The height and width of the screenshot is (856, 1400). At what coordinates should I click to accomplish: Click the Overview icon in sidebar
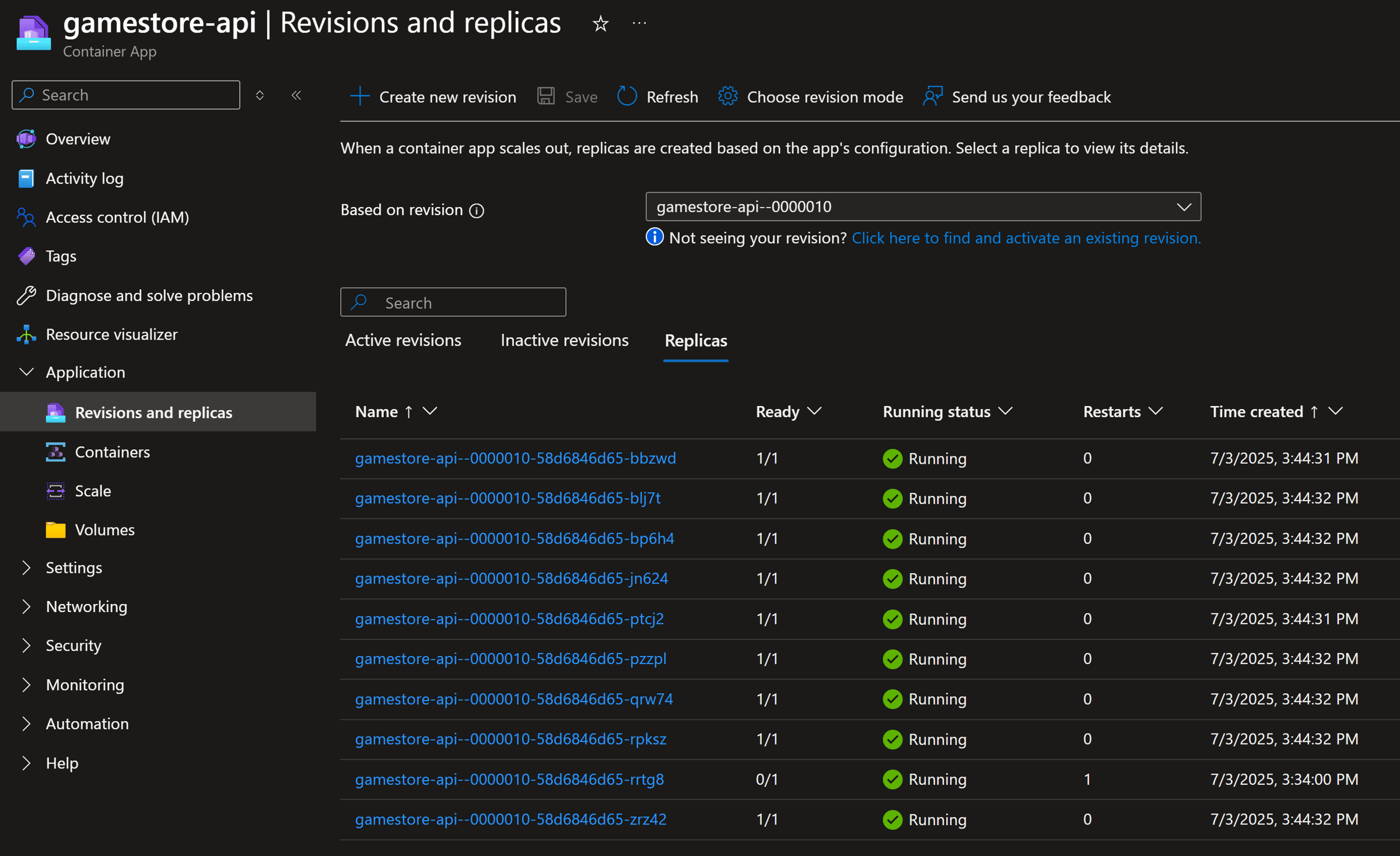click(26, 139)
